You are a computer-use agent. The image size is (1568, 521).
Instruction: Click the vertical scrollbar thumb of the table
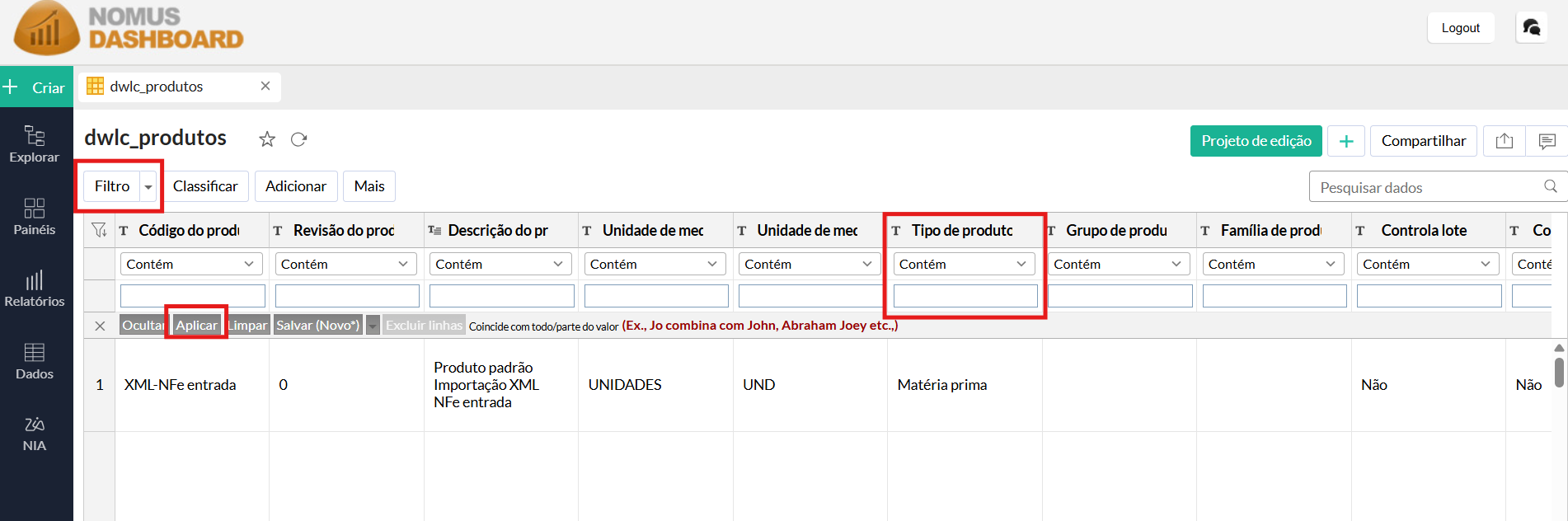coord(1559,371)
